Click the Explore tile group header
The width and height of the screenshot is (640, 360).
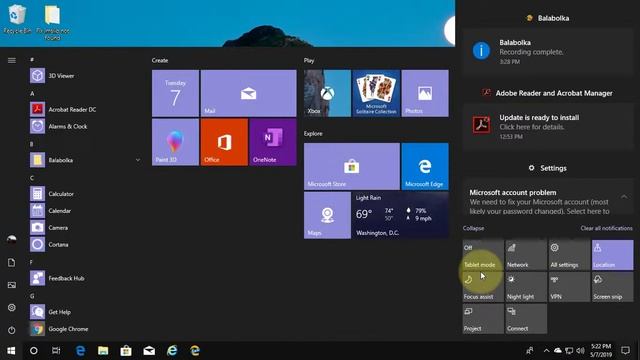tap(313, 133)
